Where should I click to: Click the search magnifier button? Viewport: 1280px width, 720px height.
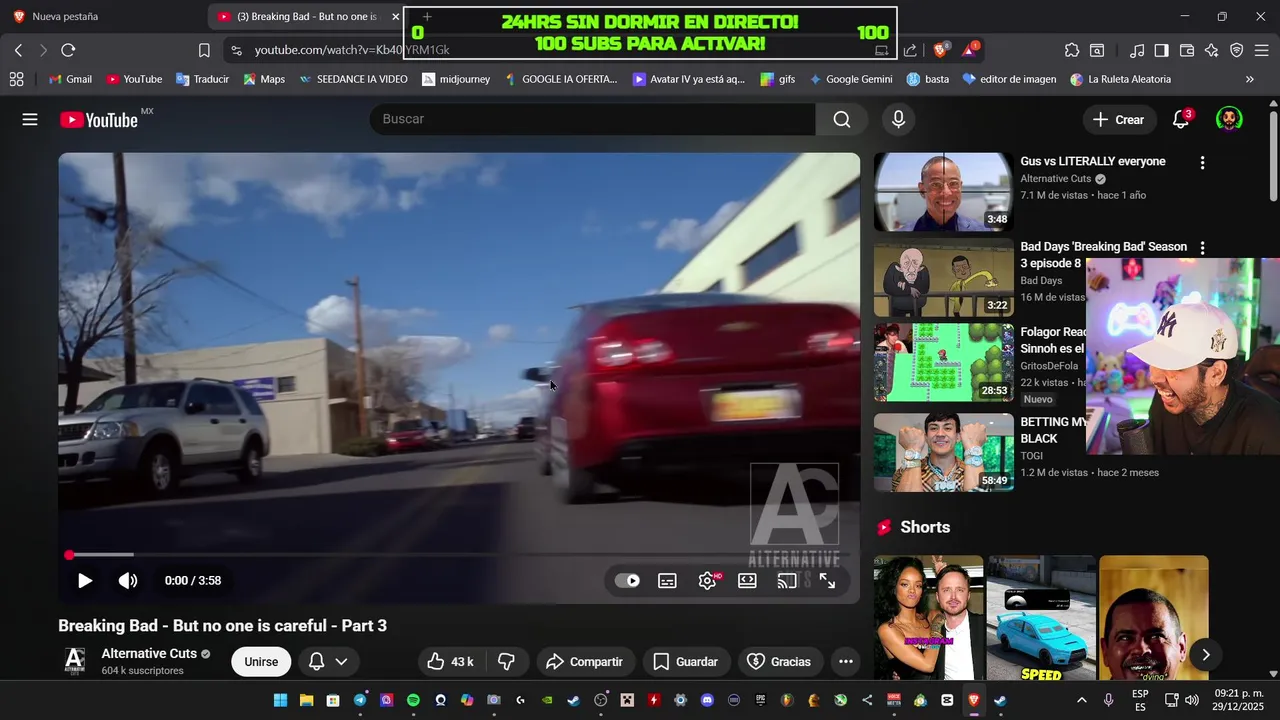coord(842,119)
